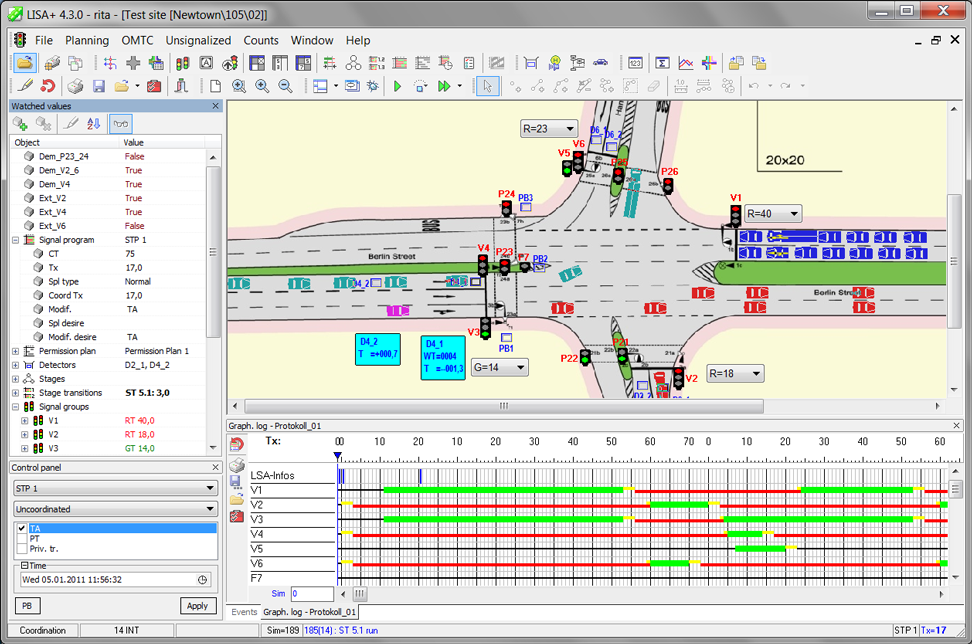Switch to the Events tab
Image resolution: width=972 pixels, height=644 pixels.
coord(244,612)
